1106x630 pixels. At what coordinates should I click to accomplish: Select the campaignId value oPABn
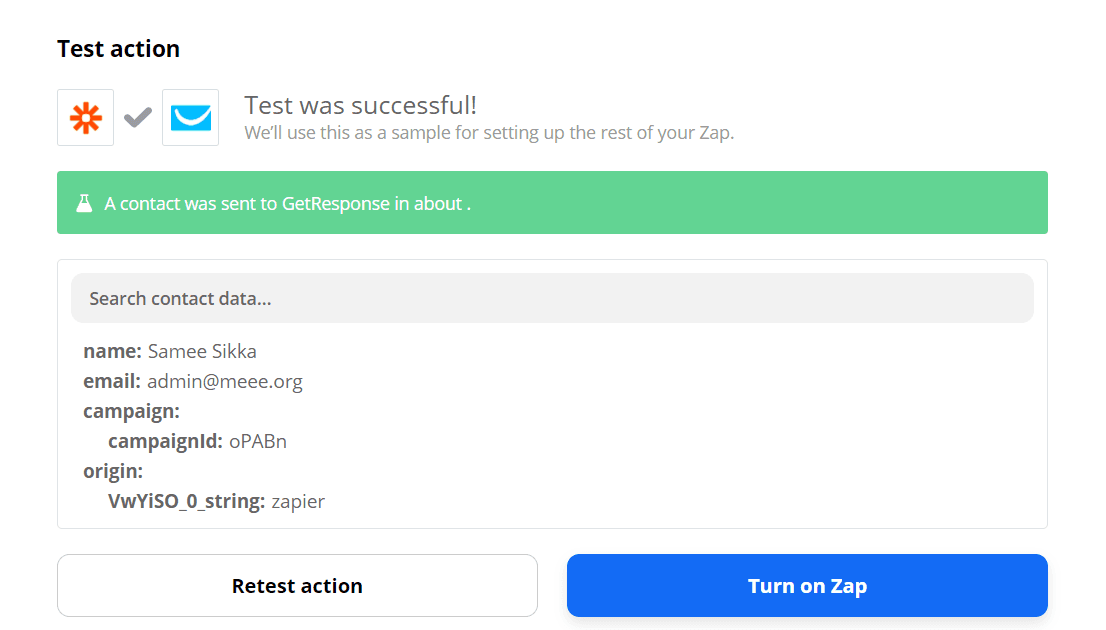[x=258, y=441]
